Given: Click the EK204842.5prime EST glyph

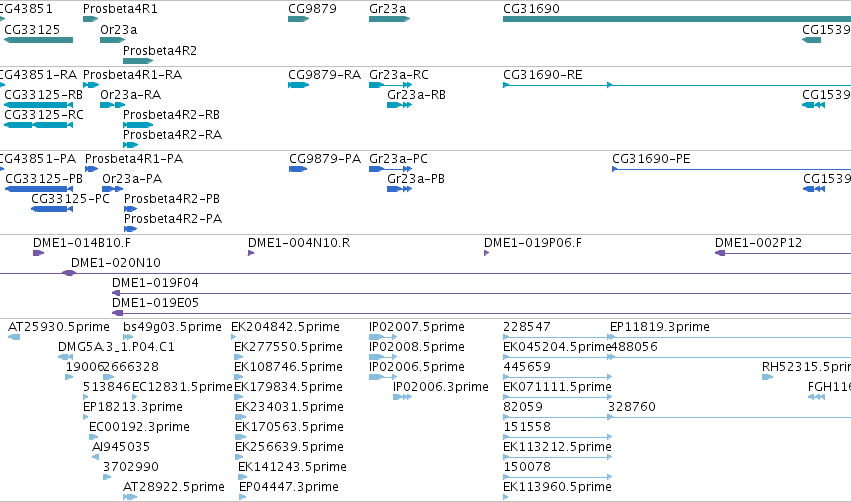Looking at the screenshot, I should point(234,337).
